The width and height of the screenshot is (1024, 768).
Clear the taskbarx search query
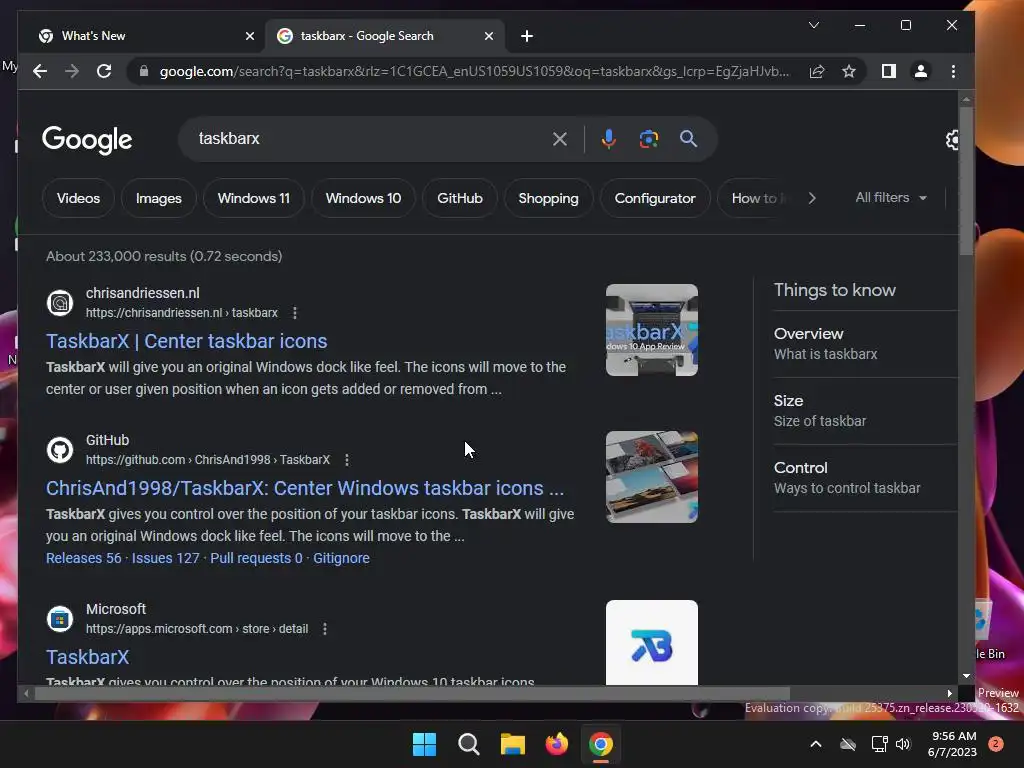tap(560, 139)
